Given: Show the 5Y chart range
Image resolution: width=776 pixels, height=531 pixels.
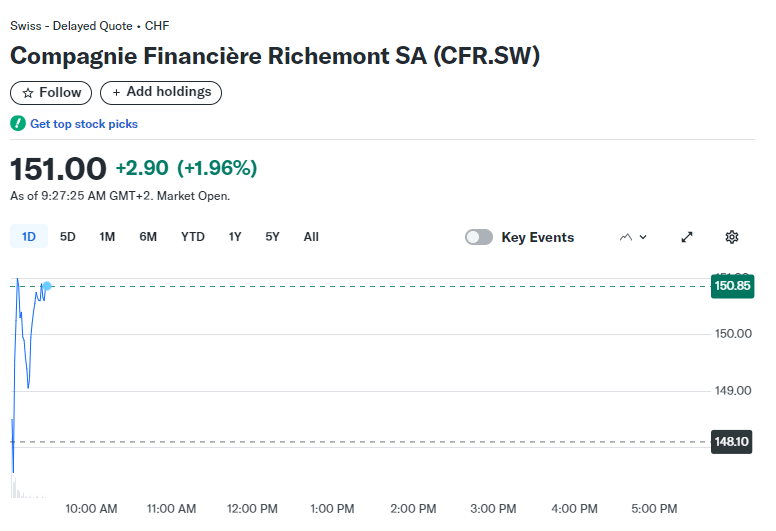Looking at the screenshot, I should click(x=272, y=237).
